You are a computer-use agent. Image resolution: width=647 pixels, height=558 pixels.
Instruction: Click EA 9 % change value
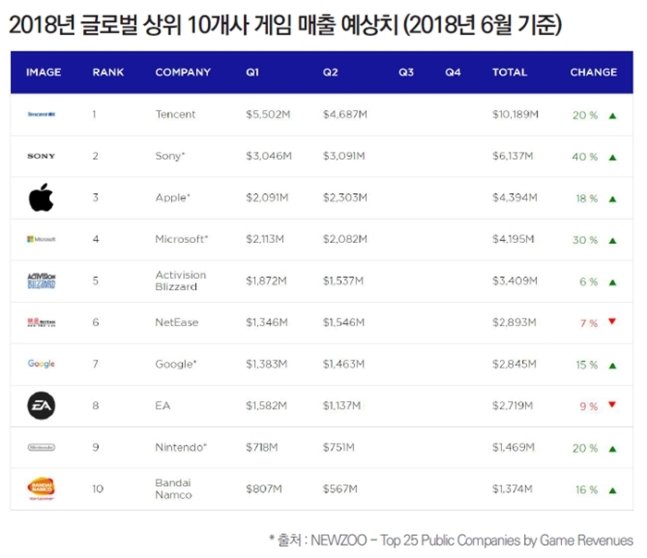click(x=589, y=407)
